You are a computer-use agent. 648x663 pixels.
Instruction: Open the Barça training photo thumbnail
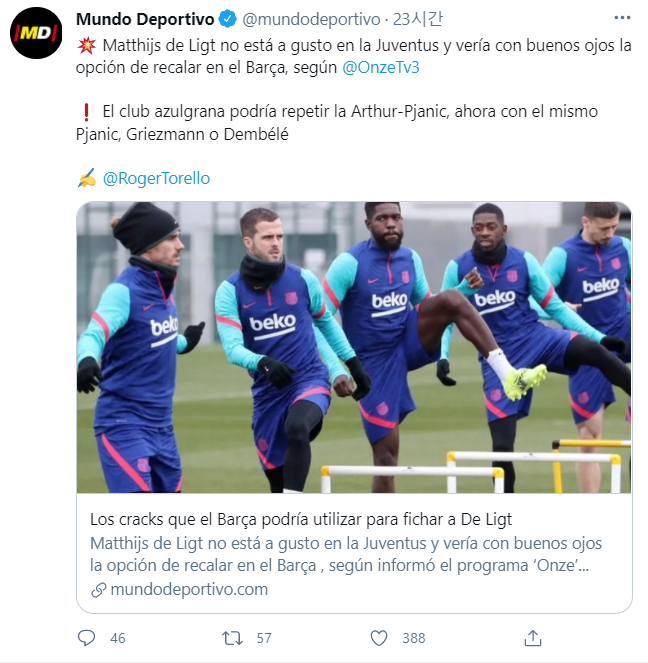coord(354,347)
